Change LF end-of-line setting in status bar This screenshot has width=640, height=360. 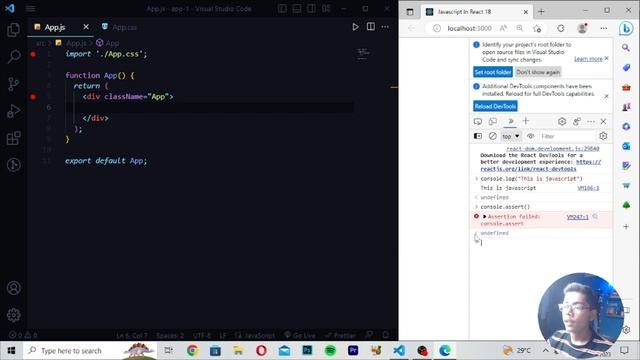pyautogui.click(x=223, y=336)
